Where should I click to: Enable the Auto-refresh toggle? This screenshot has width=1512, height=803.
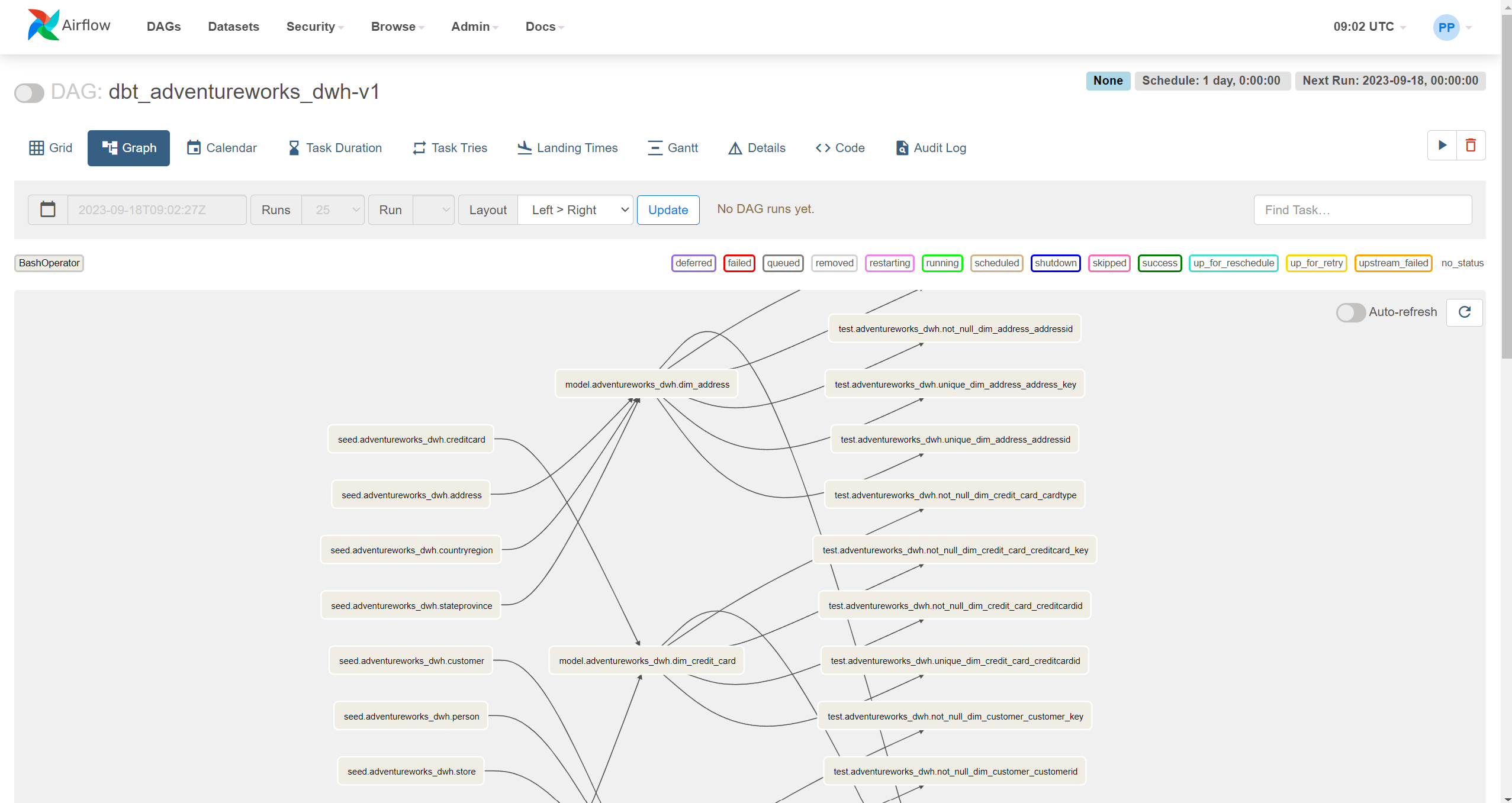click(1350, 312)
